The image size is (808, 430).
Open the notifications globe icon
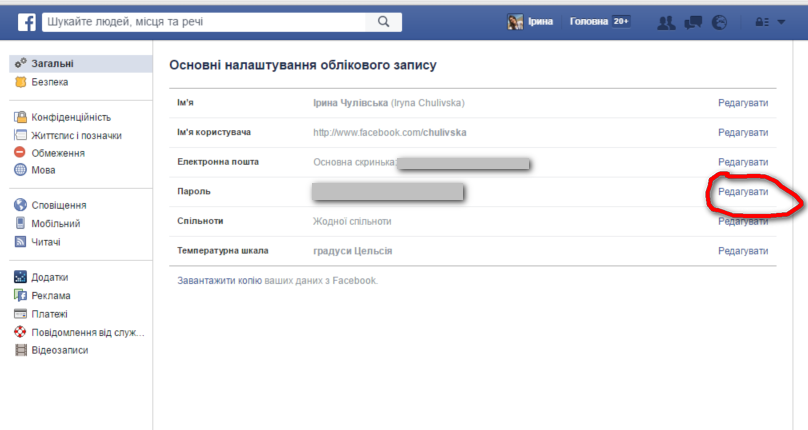(718, 22)
